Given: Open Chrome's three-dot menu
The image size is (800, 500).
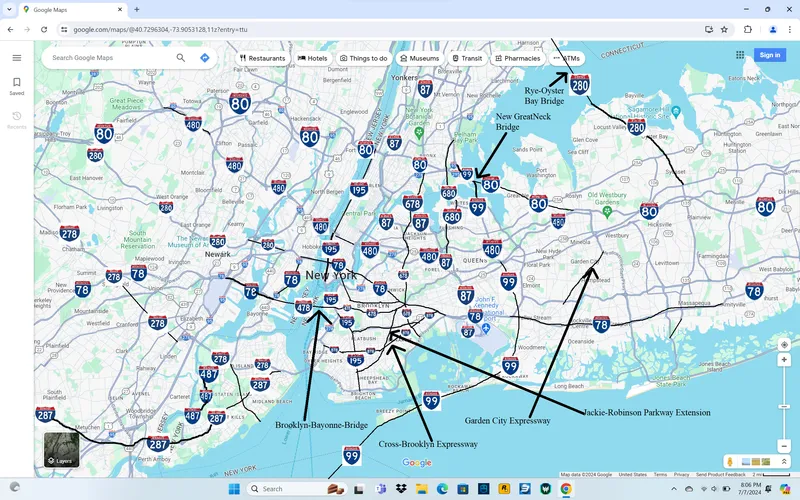Looking at the screenshot, I should coord(789,30).
